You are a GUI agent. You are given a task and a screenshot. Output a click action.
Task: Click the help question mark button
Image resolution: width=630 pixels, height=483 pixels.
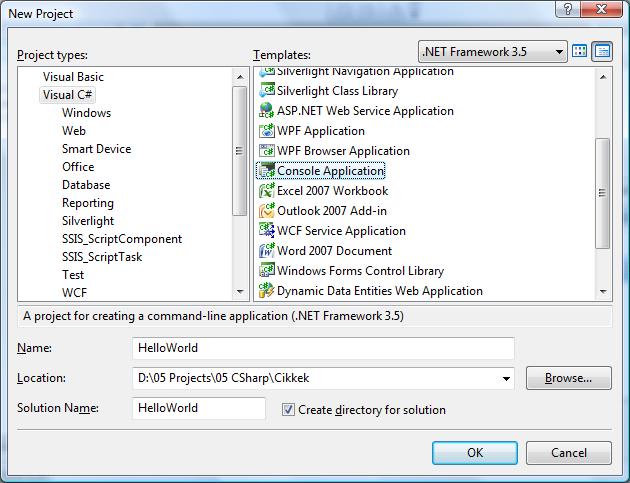568,9
